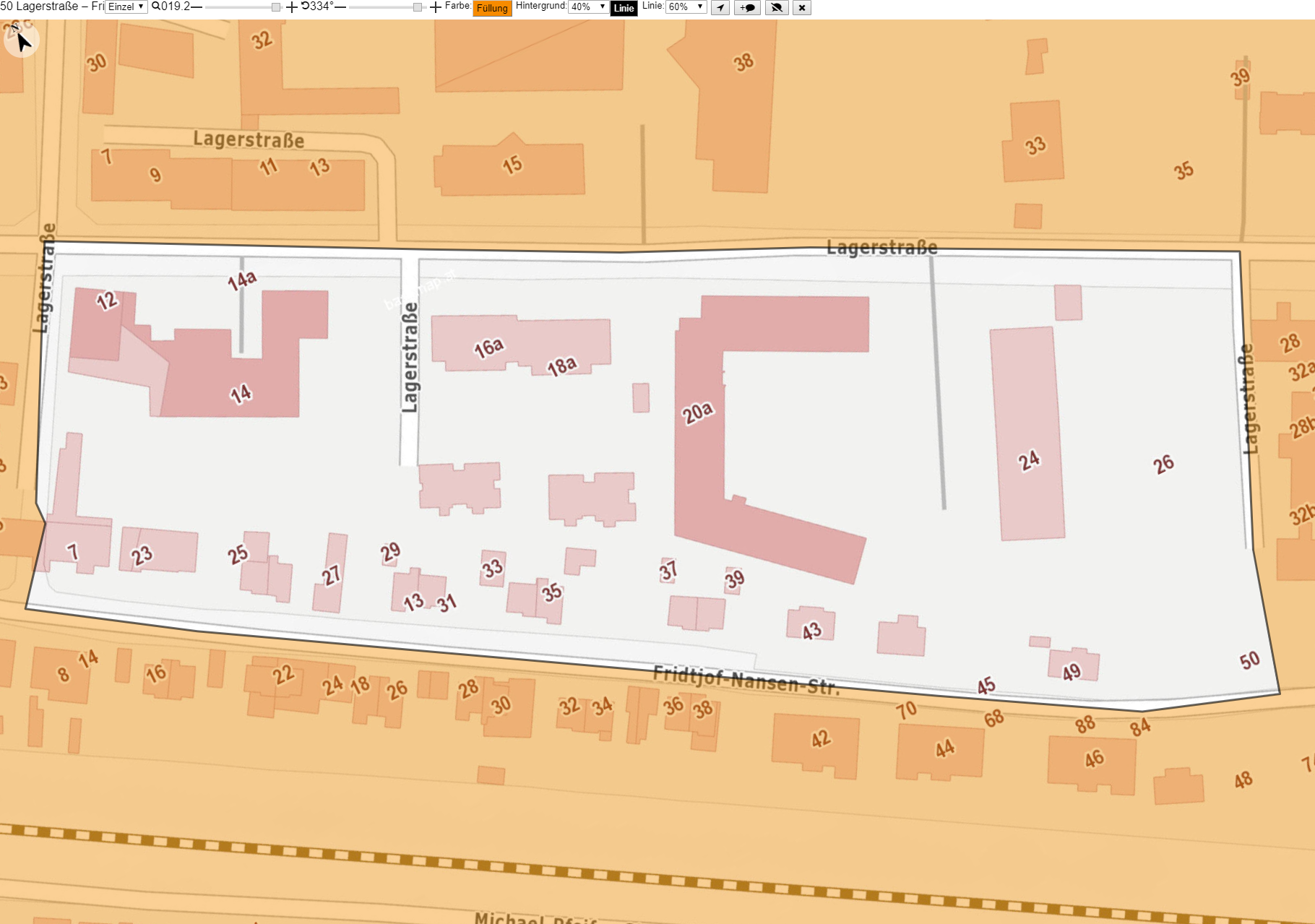Click the zoom minus sign
Screen dimensions: 1315x924
[197, 7]
